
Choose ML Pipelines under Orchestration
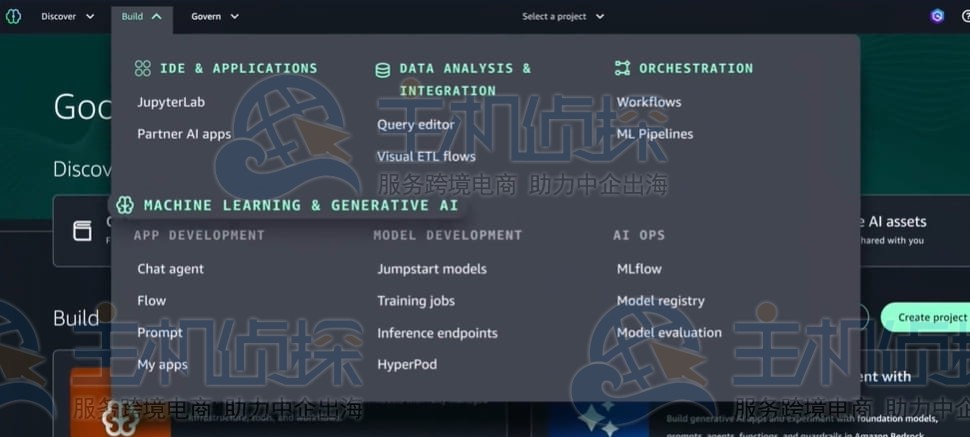(x=654, y=134)
